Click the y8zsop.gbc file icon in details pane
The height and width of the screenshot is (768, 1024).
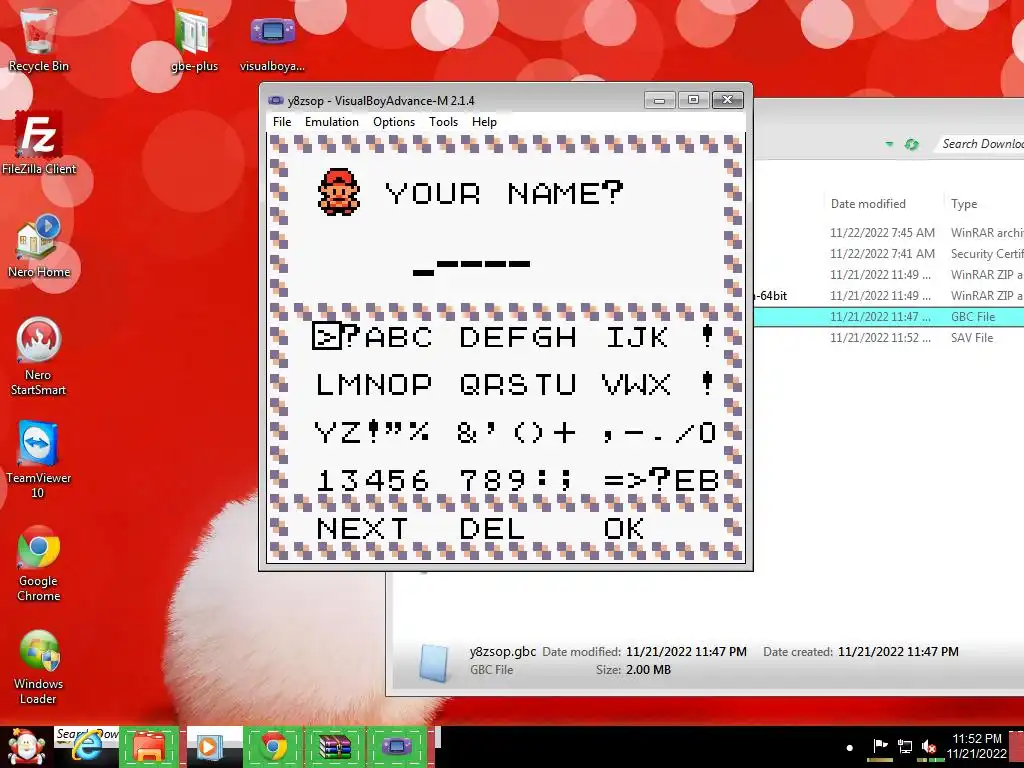pyautogui.click(x=433, y=662)
